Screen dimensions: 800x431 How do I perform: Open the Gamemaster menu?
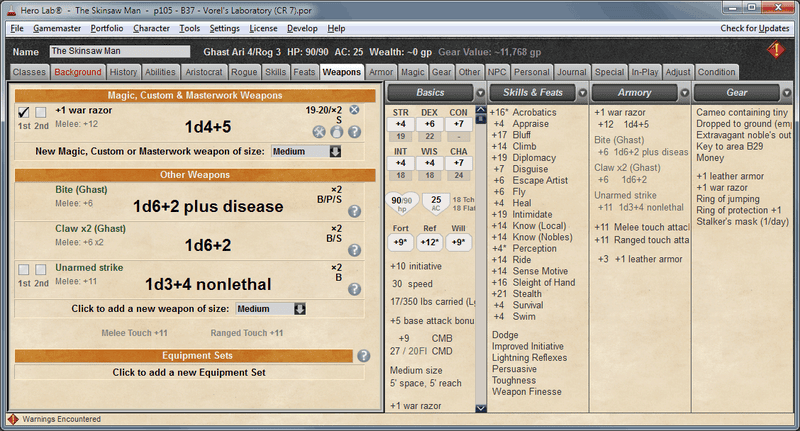tap(57, 29)
